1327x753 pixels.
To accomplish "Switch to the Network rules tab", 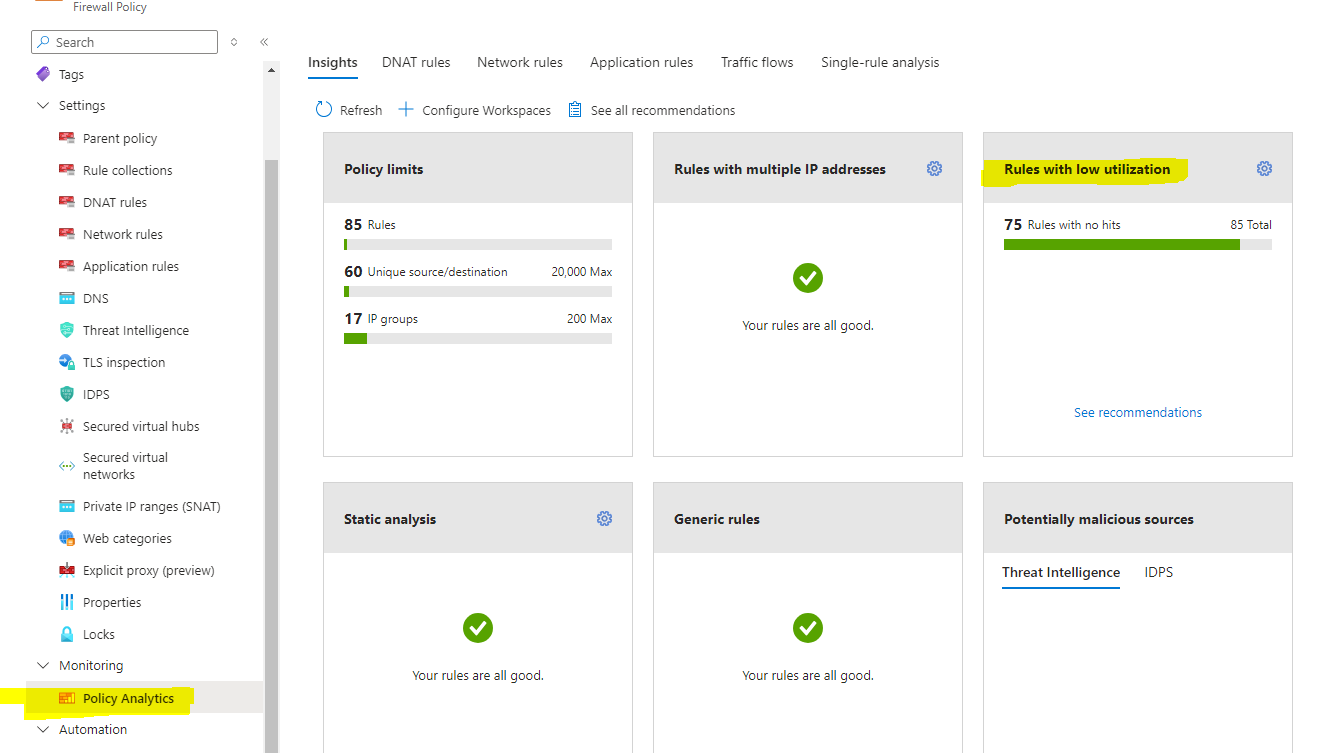I will click(520, 62).
